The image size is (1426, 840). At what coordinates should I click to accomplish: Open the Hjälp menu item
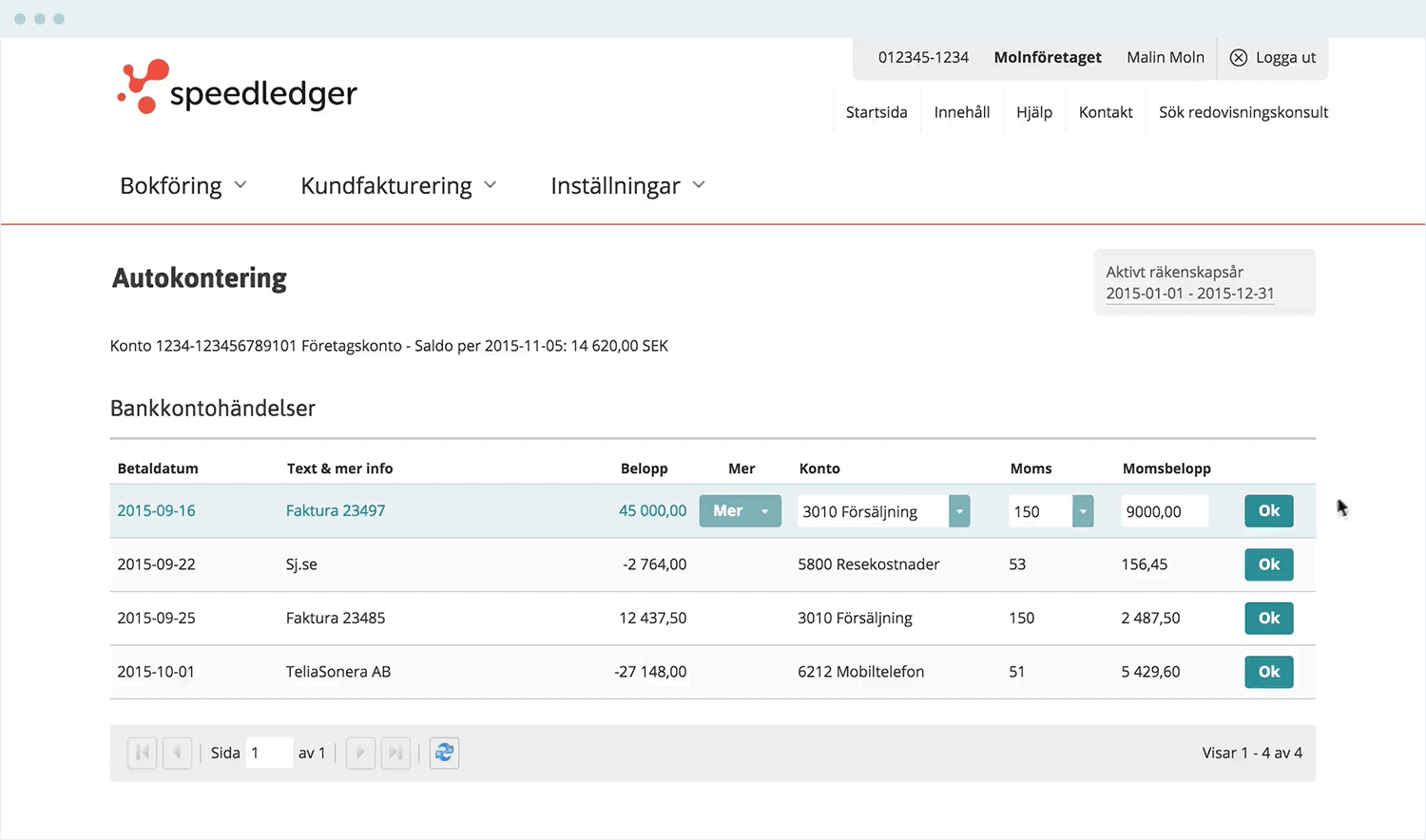pos(1033,112)
